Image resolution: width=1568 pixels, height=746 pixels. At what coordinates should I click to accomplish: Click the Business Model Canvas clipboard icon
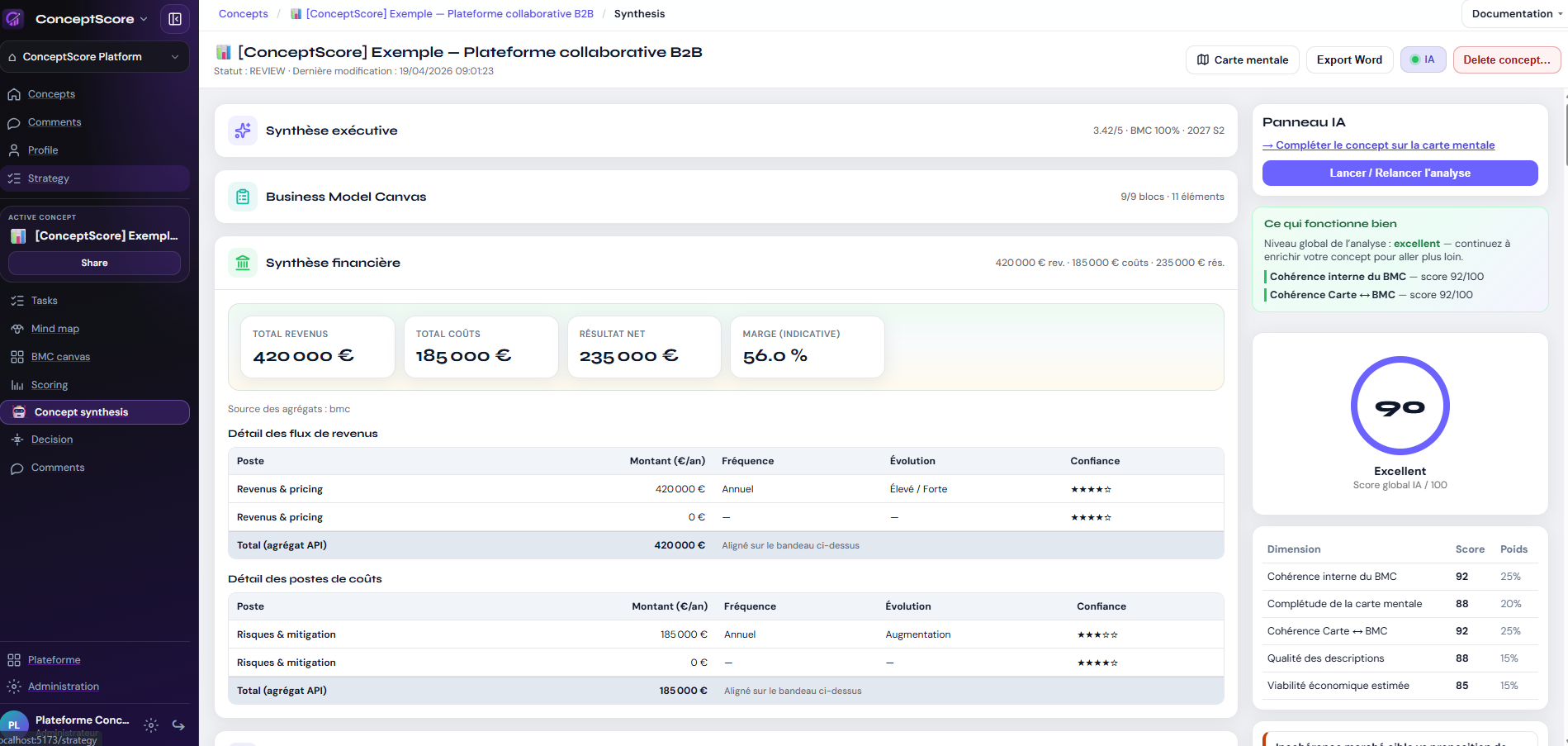coord(243,197)
